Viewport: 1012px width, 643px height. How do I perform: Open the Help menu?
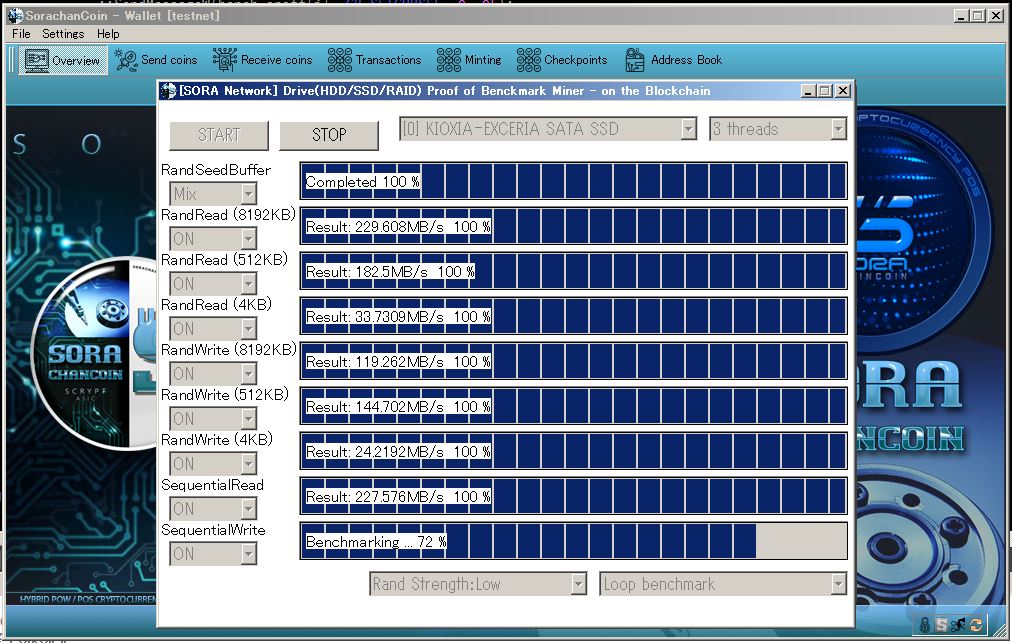click(108, 34)
